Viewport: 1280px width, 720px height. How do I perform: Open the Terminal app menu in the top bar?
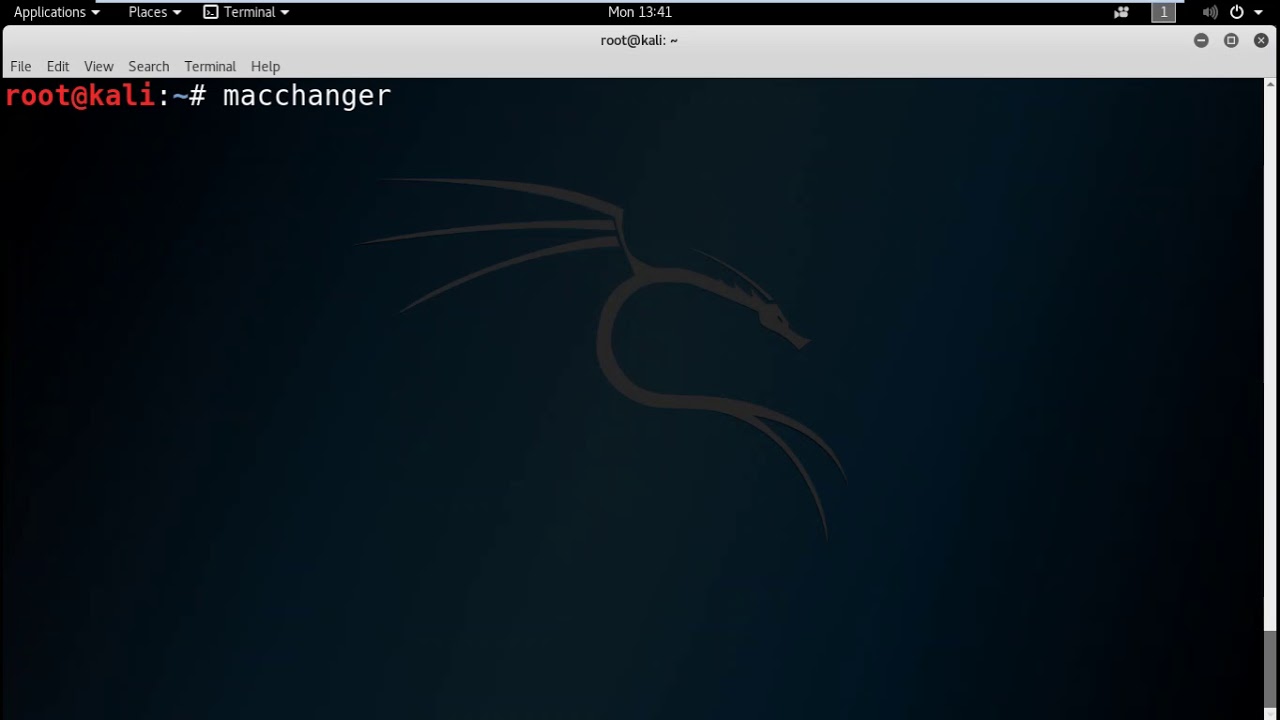(246, 12)
